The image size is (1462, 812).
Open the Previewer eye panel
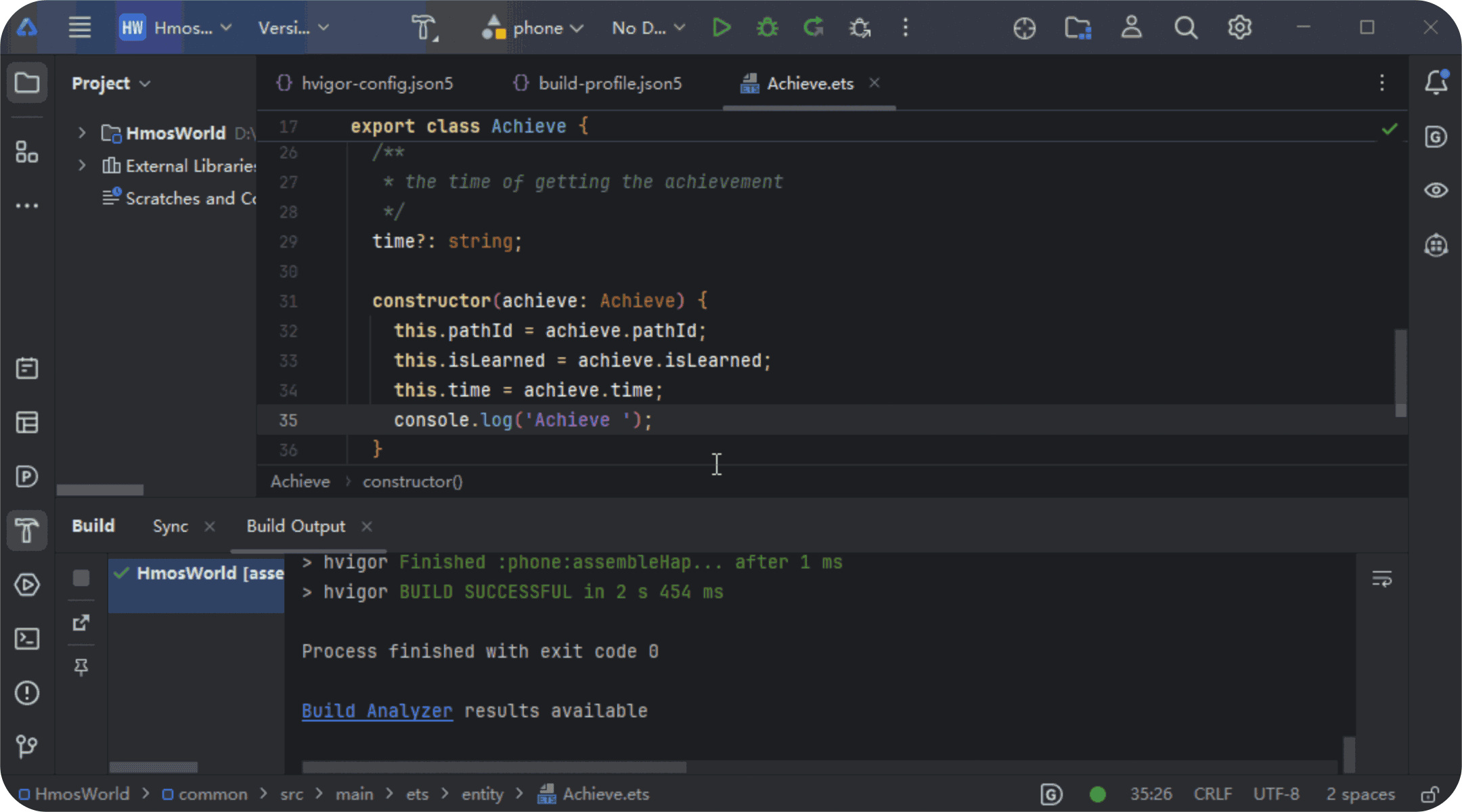click(1436, 190)
